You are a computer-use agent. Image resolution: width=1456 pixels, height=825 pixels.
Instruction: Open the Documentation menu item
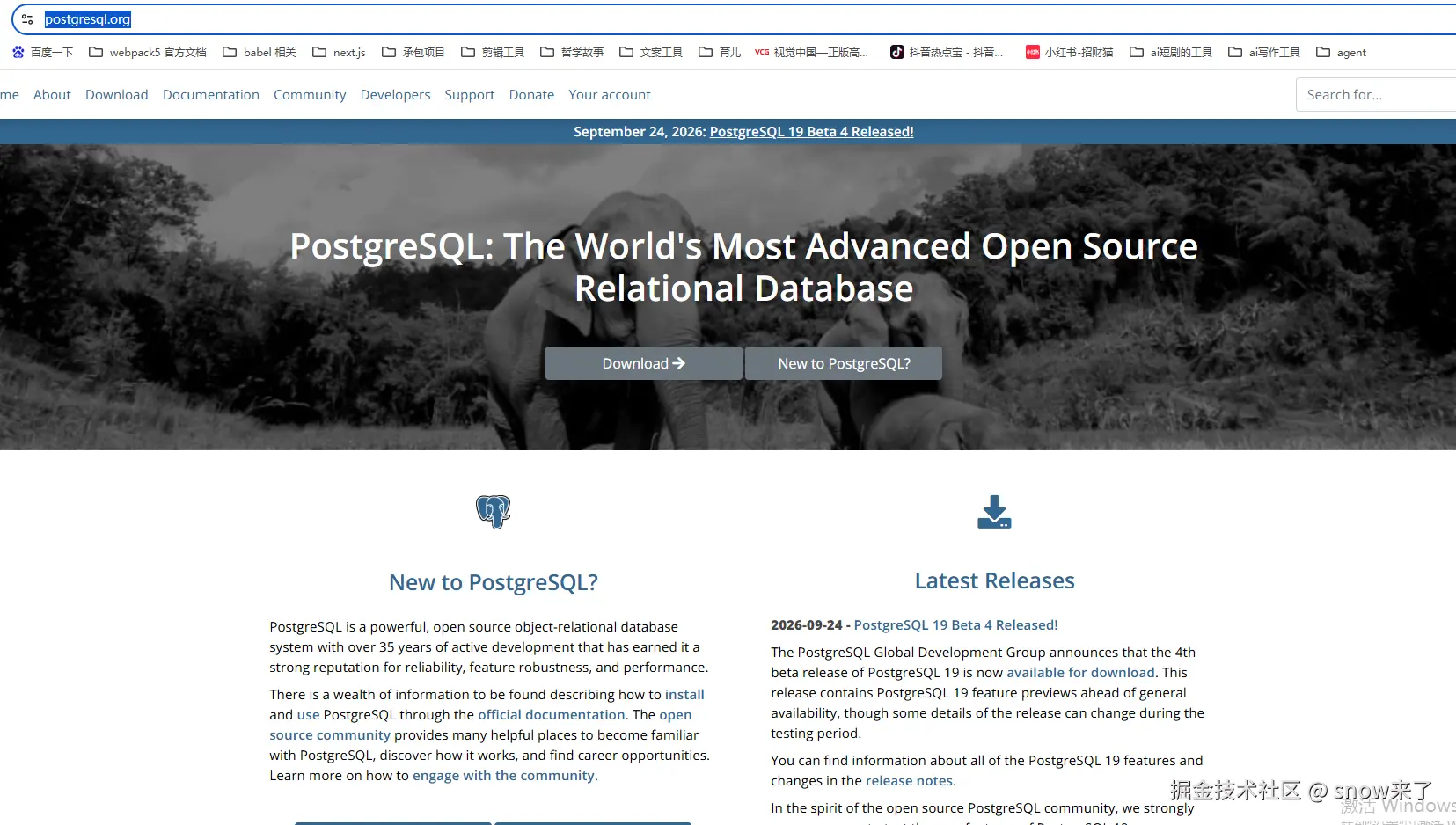coord(211,95)
